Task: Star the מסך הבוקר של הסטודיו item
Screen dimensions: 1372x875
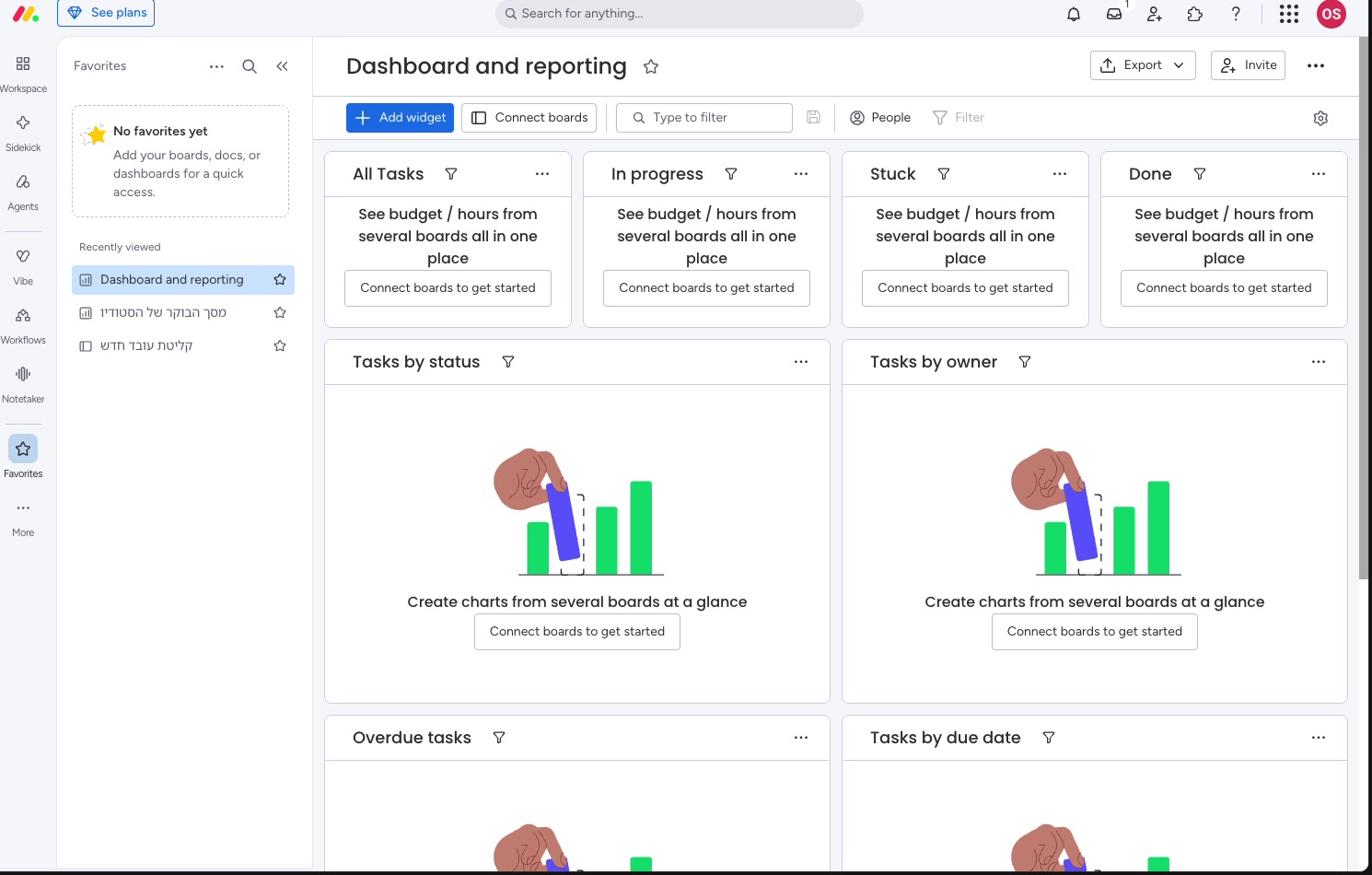Action: point(280,313)
